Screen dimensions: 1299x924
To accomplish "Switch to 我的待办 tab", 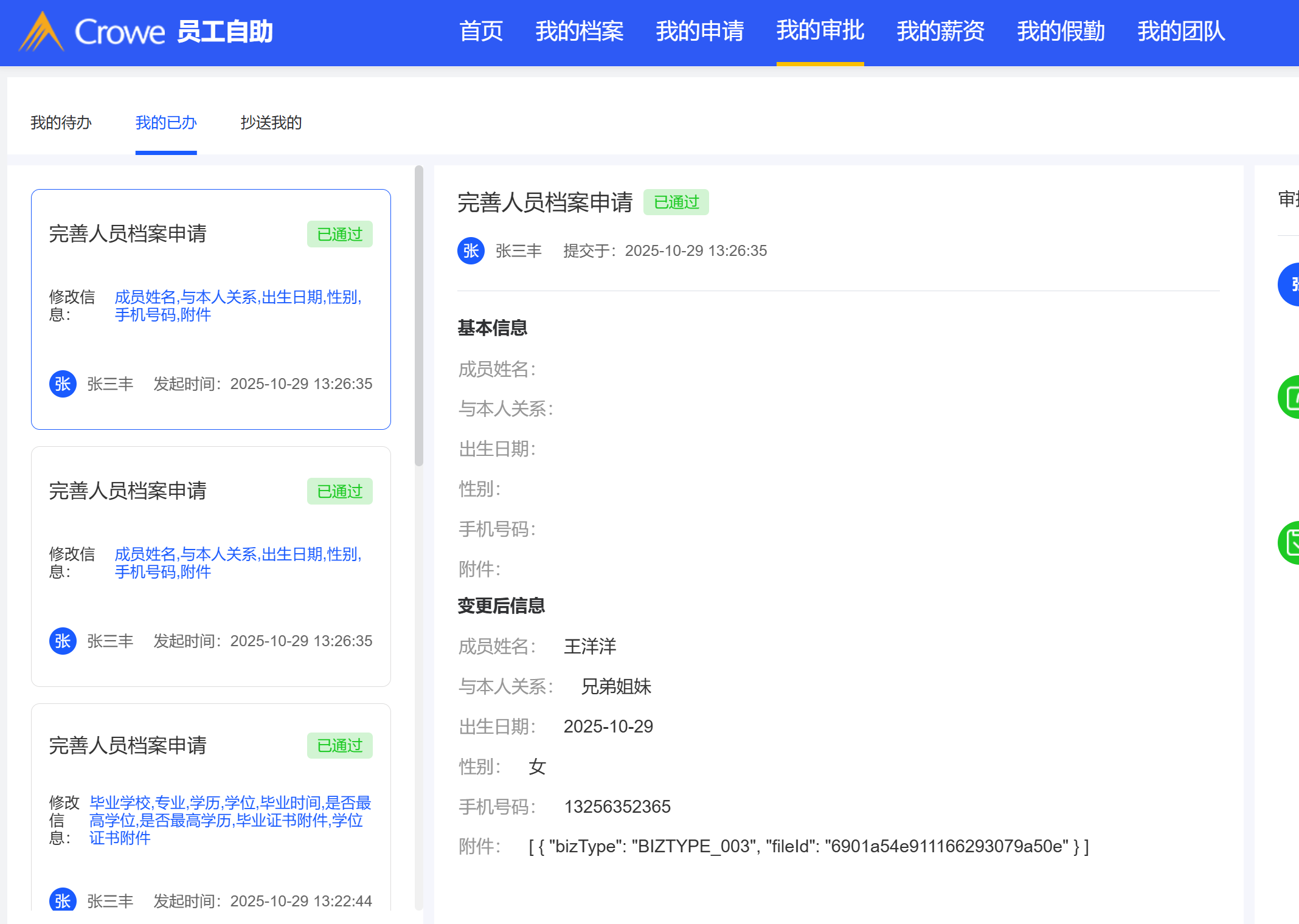I will click(x=61, y=123).
